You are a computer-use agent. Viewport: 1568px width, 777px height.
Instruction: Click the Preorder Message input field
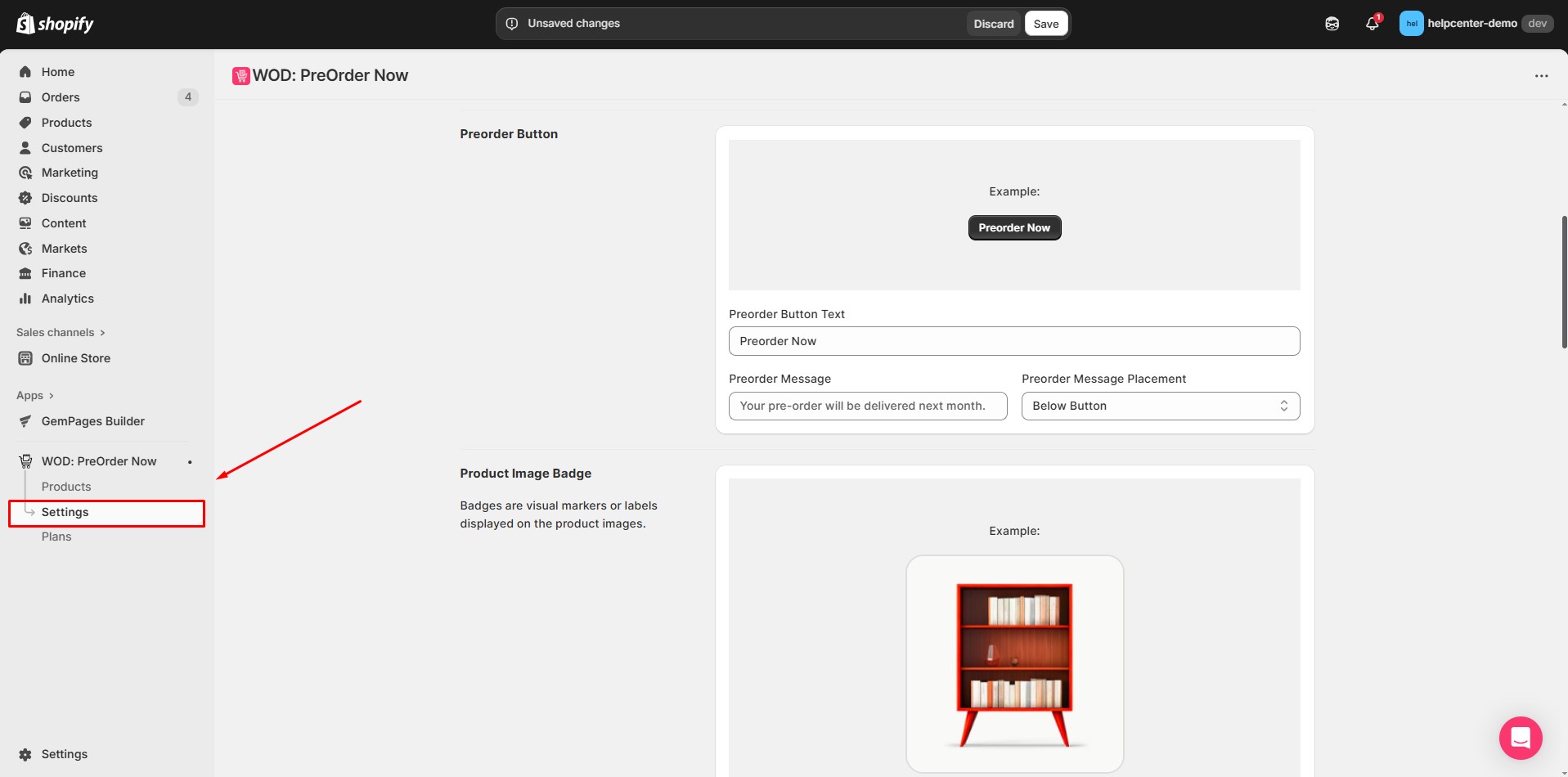pos(868,406)
